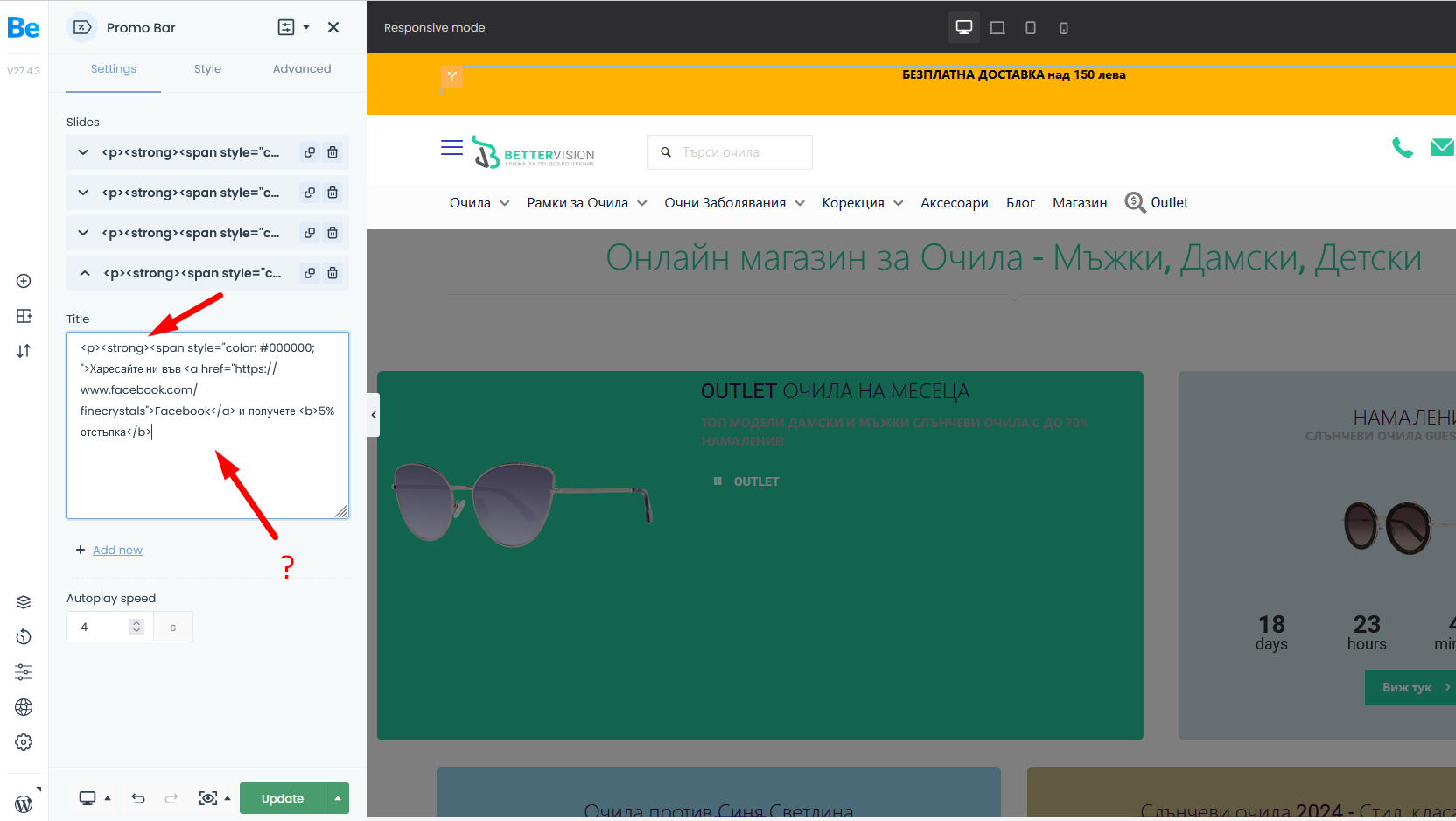The height and width of the screenshot is (821, 1456).
Task: Delete the second slide
Action: click(x=332, y=193)
